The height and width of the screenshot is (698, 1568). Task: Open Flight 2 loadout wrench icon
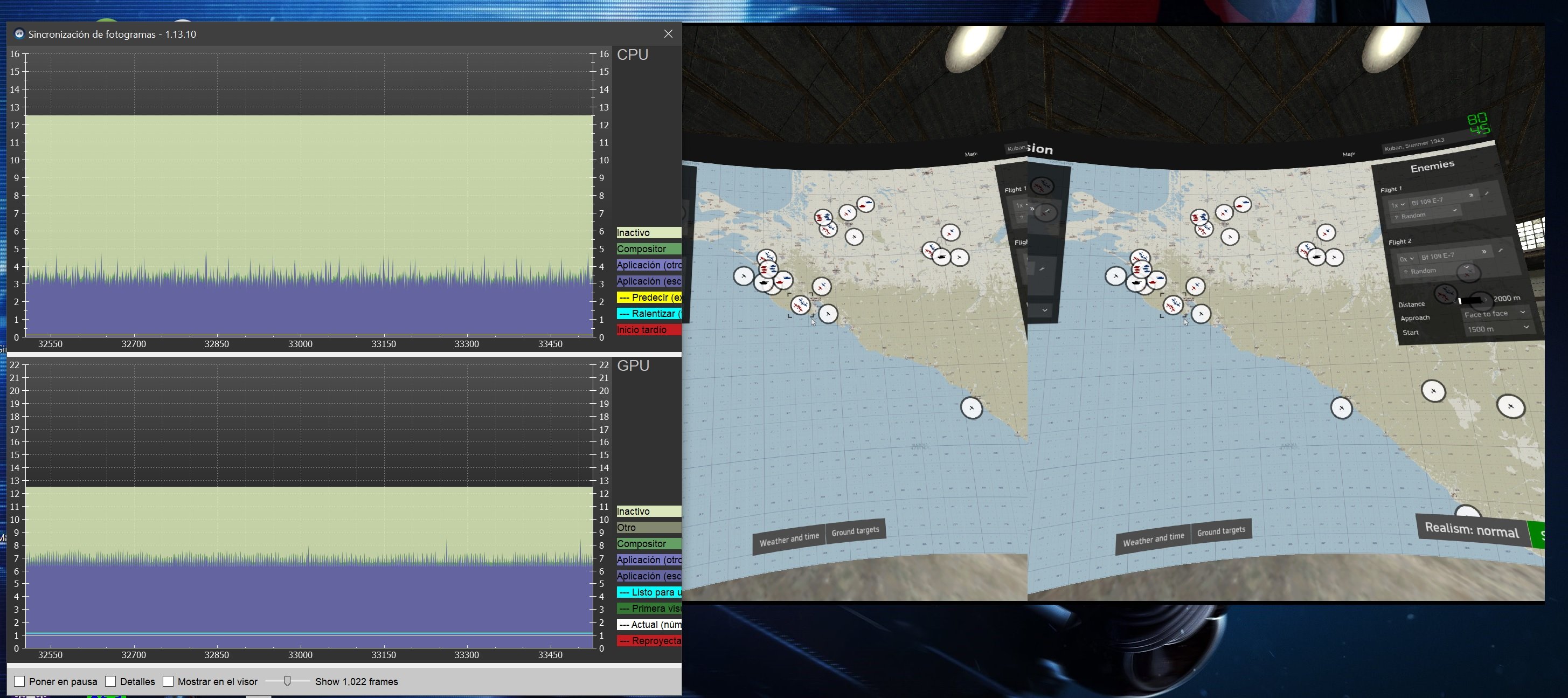[x=1501, y=250]
